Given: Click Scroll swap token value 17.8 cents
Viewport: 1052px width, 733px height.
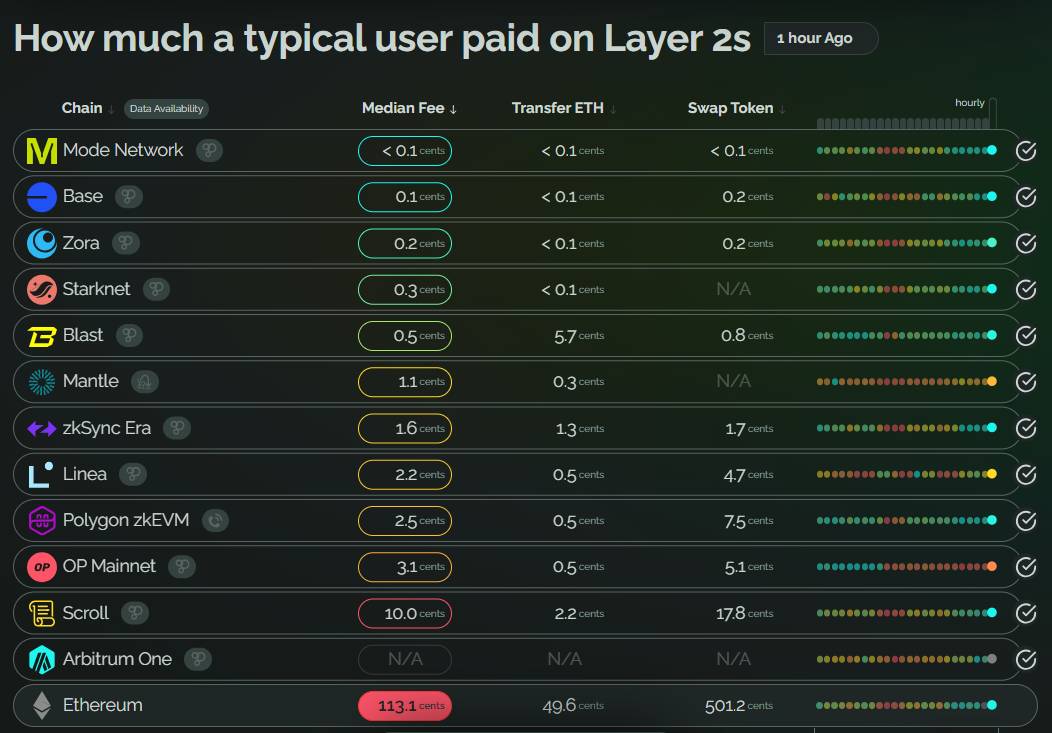Looking at the screenshot, I should pos(745,614).
